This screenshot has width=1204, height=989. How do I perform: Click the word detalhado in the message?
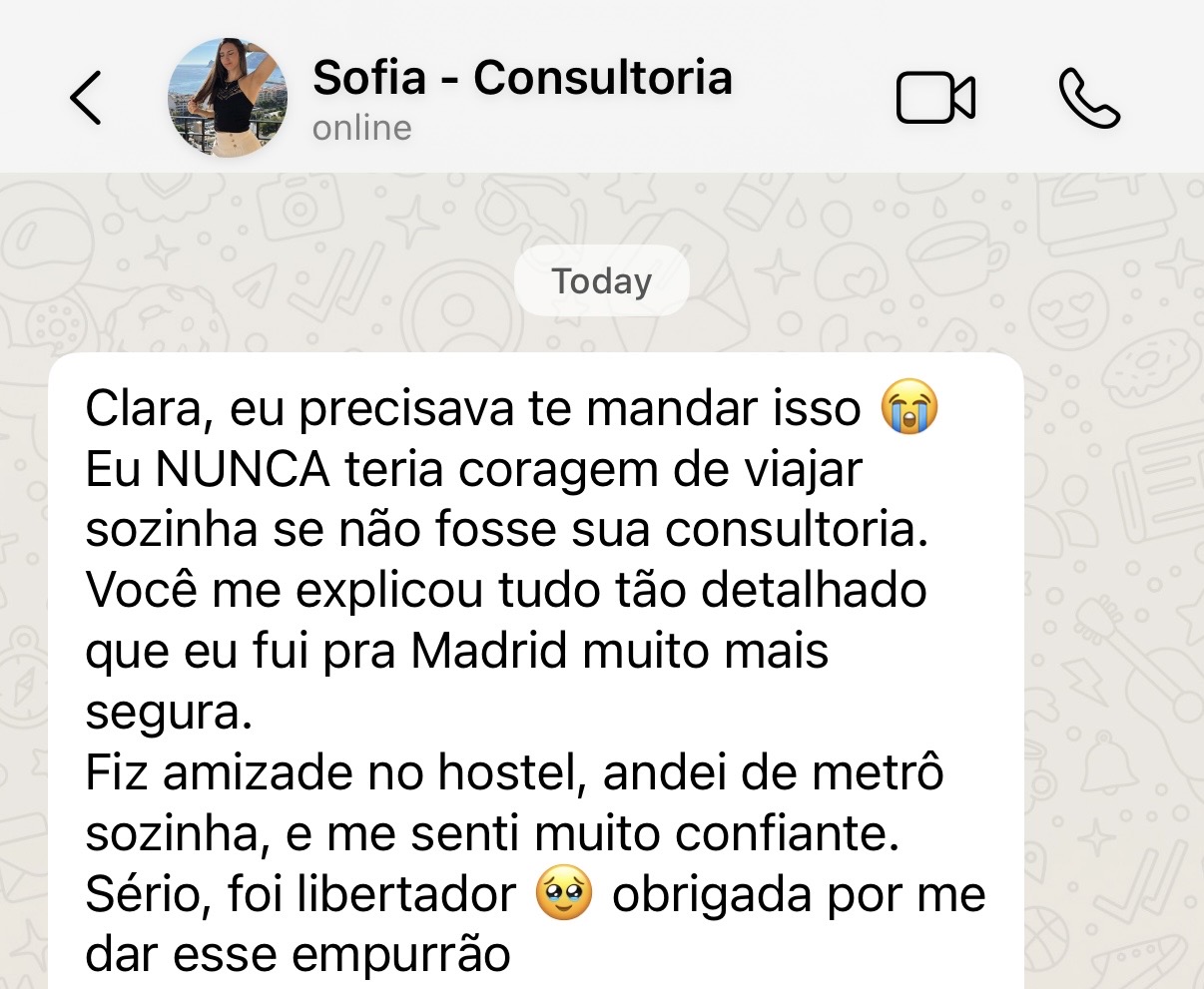814,591
